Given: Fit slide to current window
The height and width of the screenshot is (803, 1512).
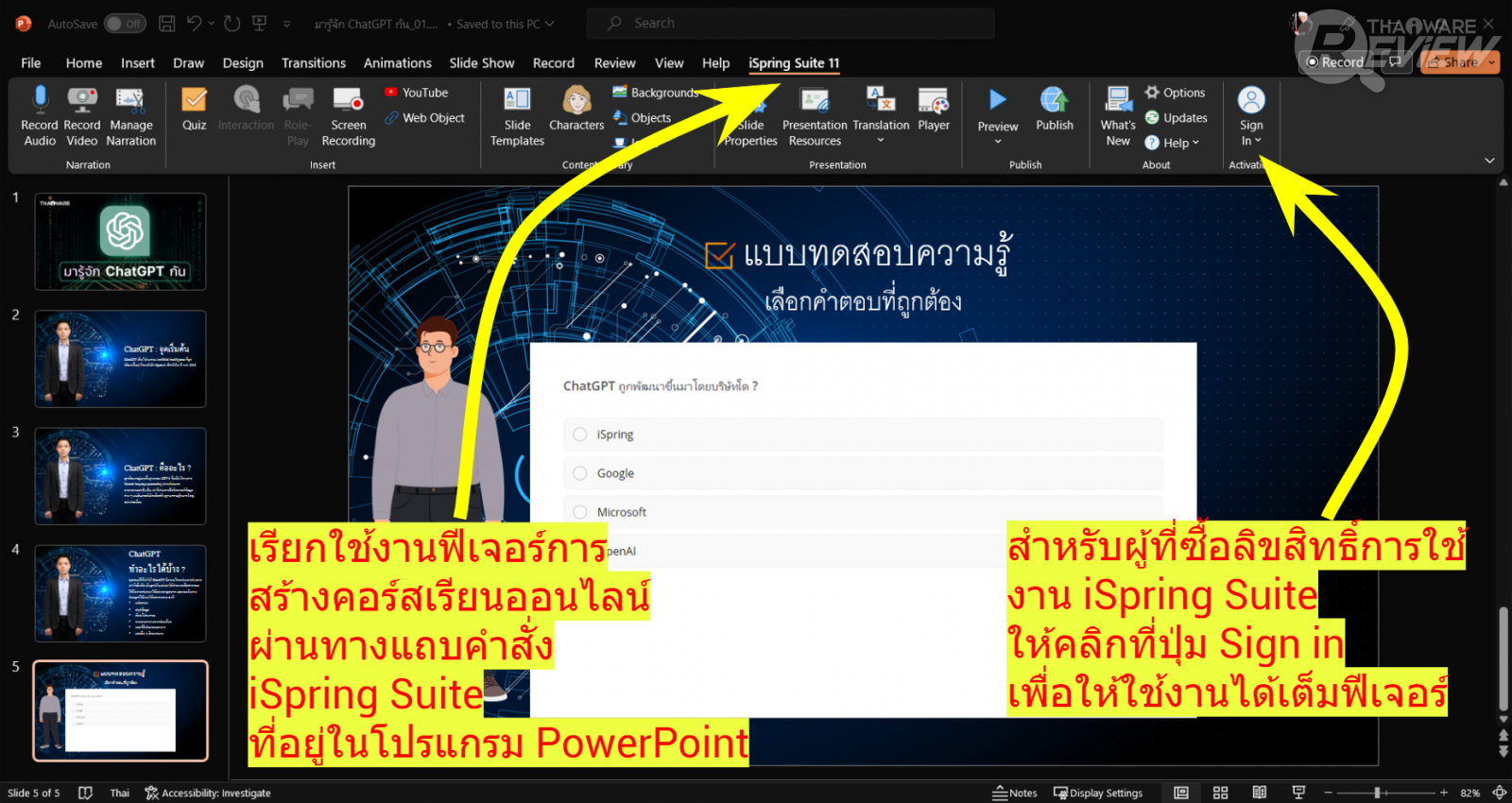Looking at the screenshot, I should [1500, 793].
